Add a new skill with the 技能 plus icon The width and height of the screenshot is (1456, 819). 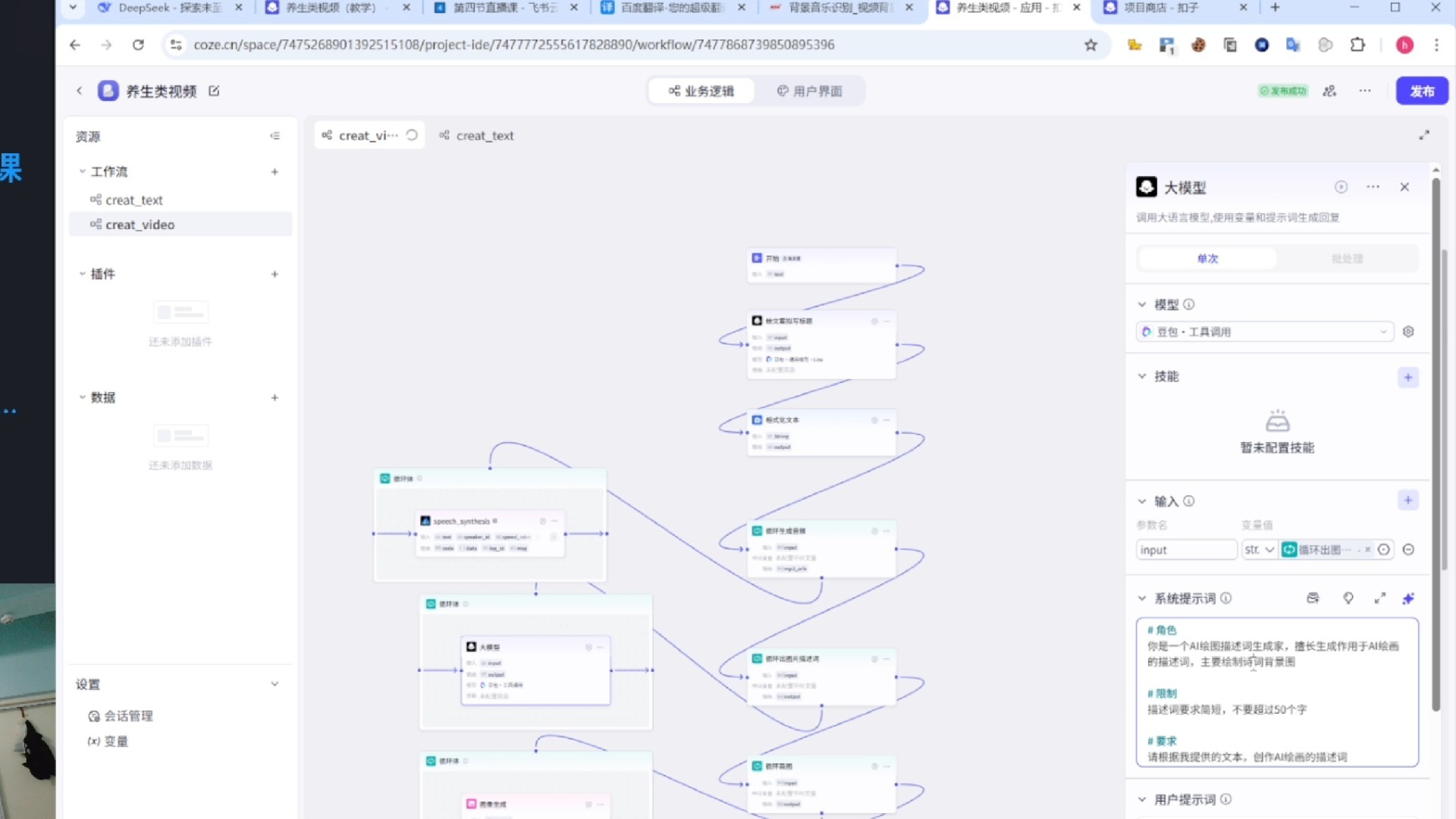(1408, 377)
